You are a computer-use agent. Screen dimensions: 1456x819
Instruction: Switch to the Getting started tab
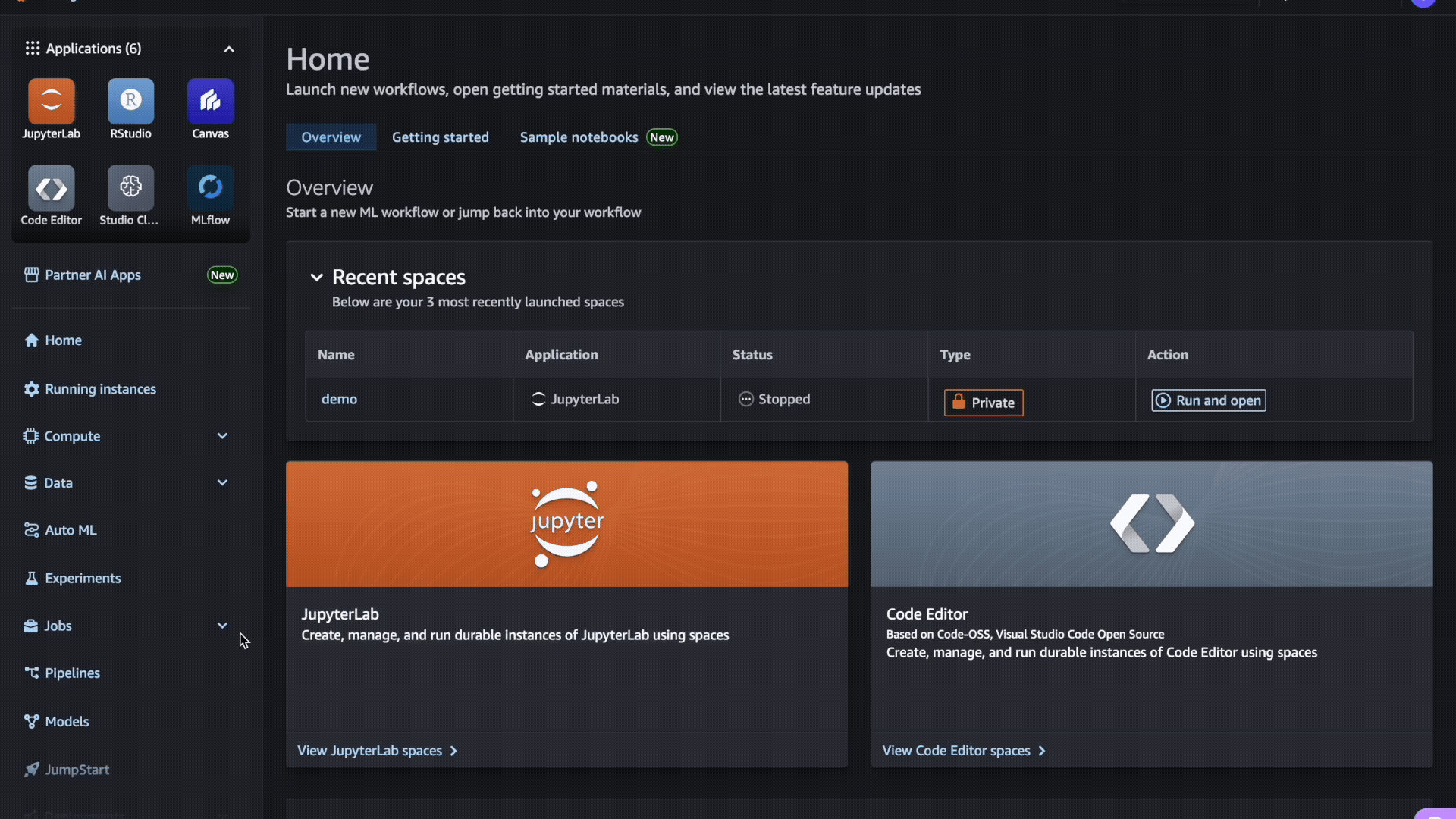click(x=440, y=137)
